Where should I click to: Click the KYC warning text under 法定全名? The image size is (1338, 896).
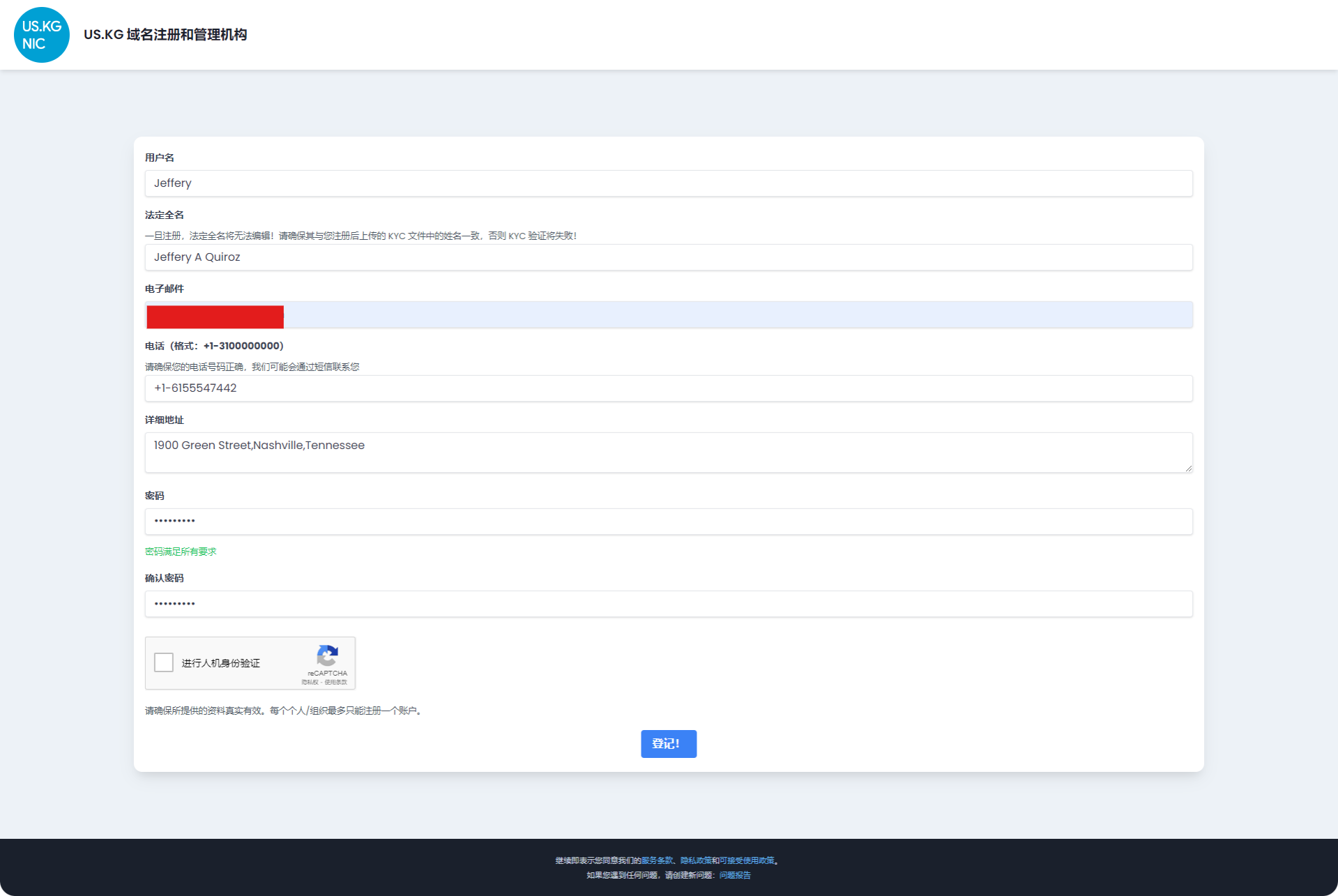click(x=360, y=236)
